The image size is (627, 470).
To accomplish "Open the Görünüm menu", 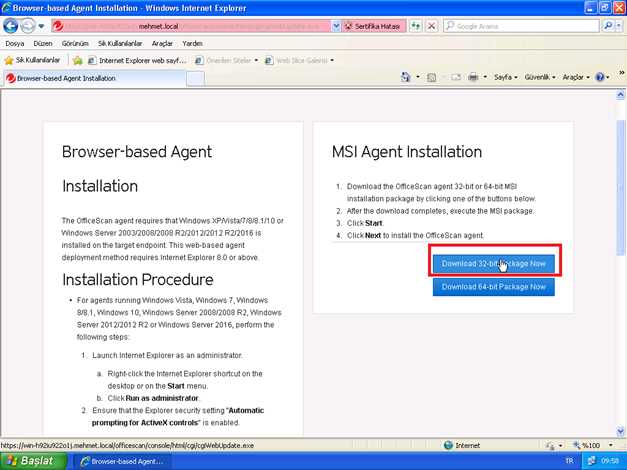I will point(75,44).
